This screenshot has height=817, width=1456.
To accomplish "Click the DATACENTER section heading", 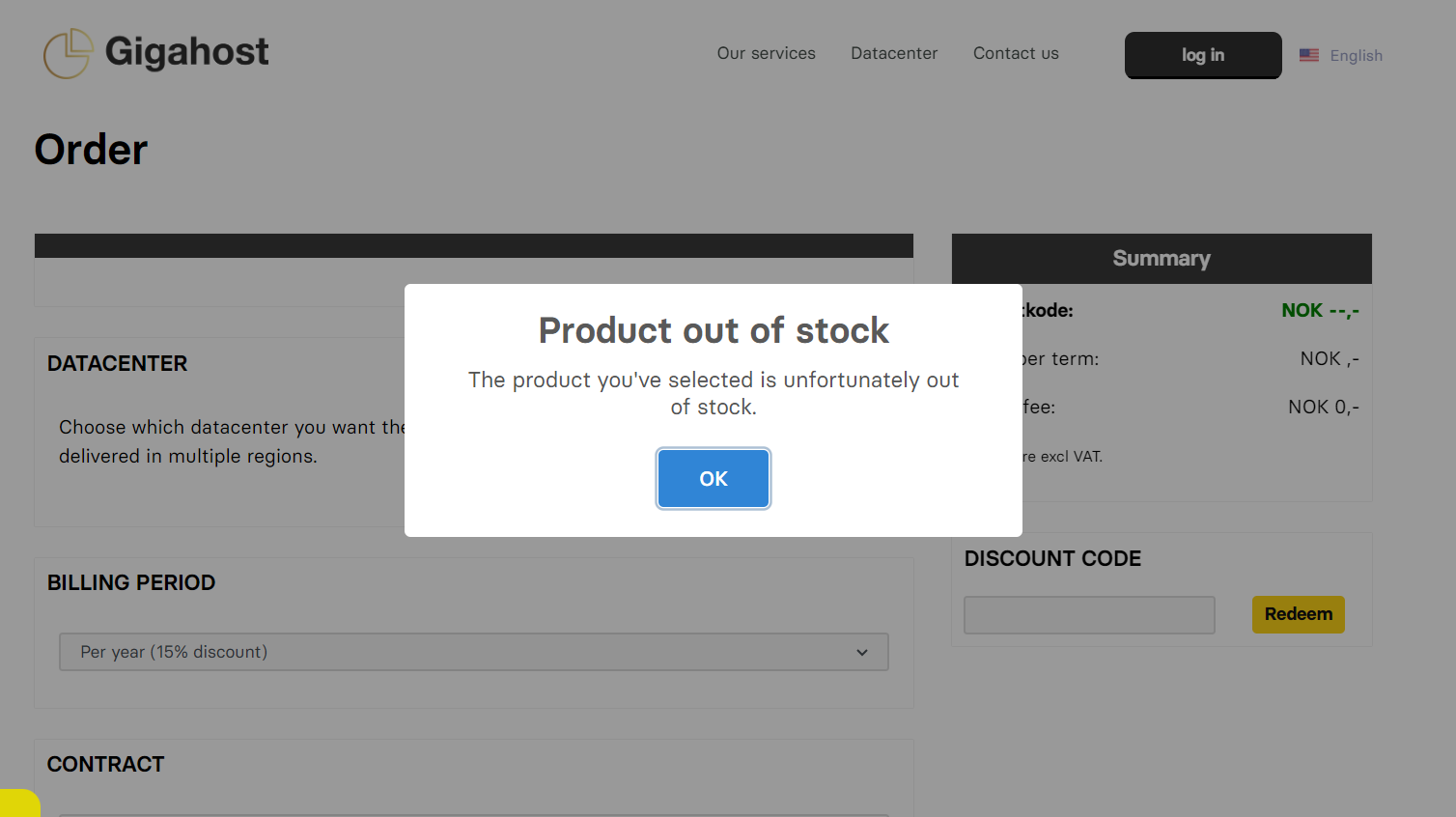I will click(118, 364).
